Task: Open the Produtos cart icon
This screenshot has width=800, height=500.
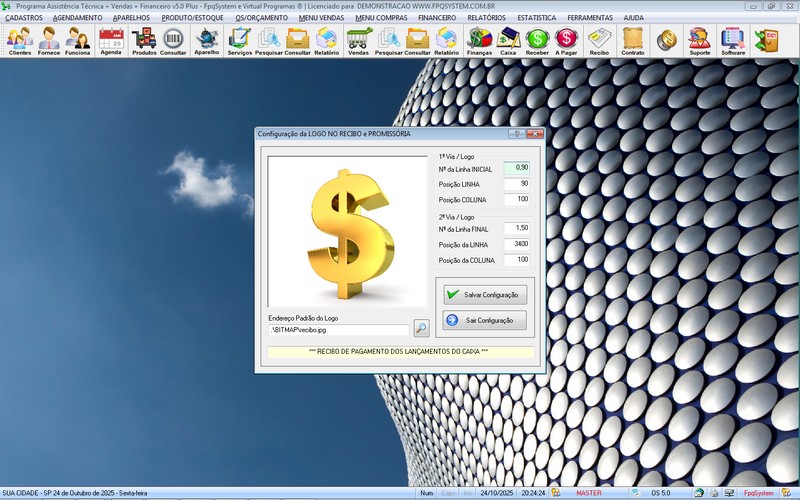Action: pos(144,41)
